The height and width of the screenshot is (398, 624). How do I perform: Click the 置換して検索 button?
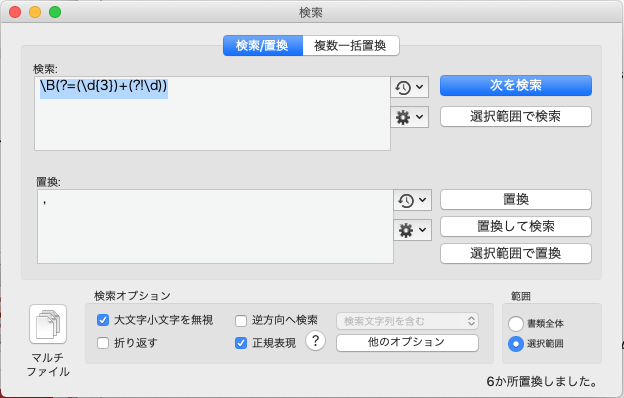point(516,226)
